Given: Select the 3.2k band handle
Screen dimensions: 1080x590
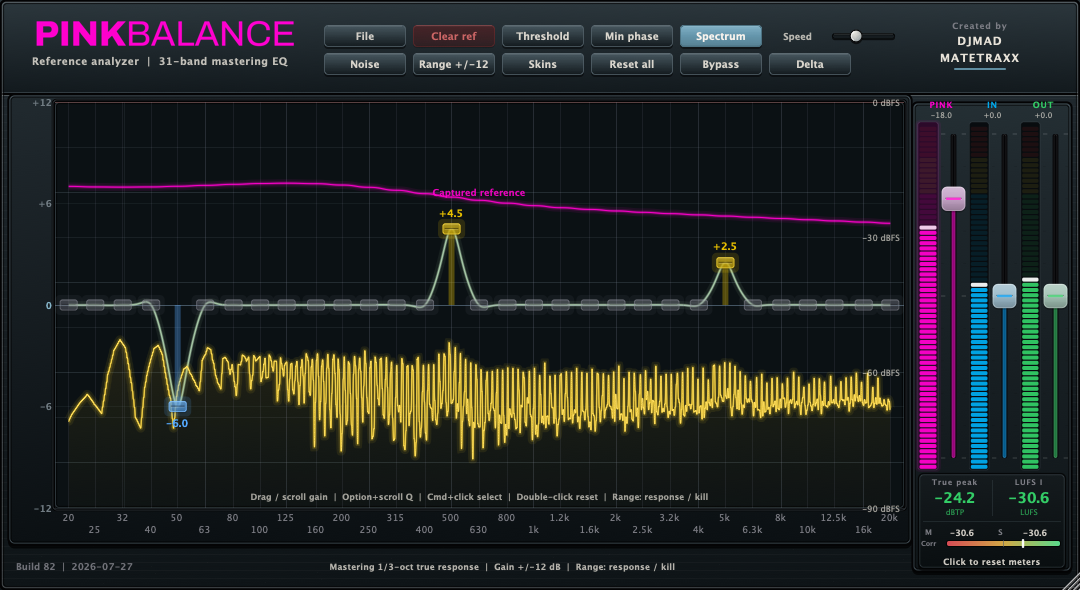Looking at the screenshot, I should (x=670, y=305).
